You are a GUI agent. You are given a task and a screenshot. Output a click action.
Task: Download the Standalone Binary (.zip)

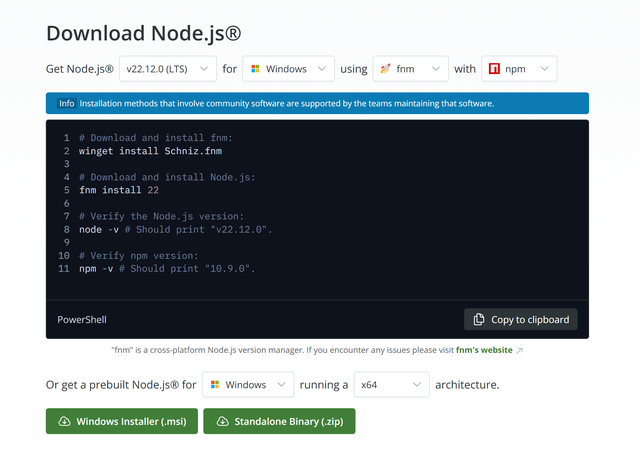279,421
